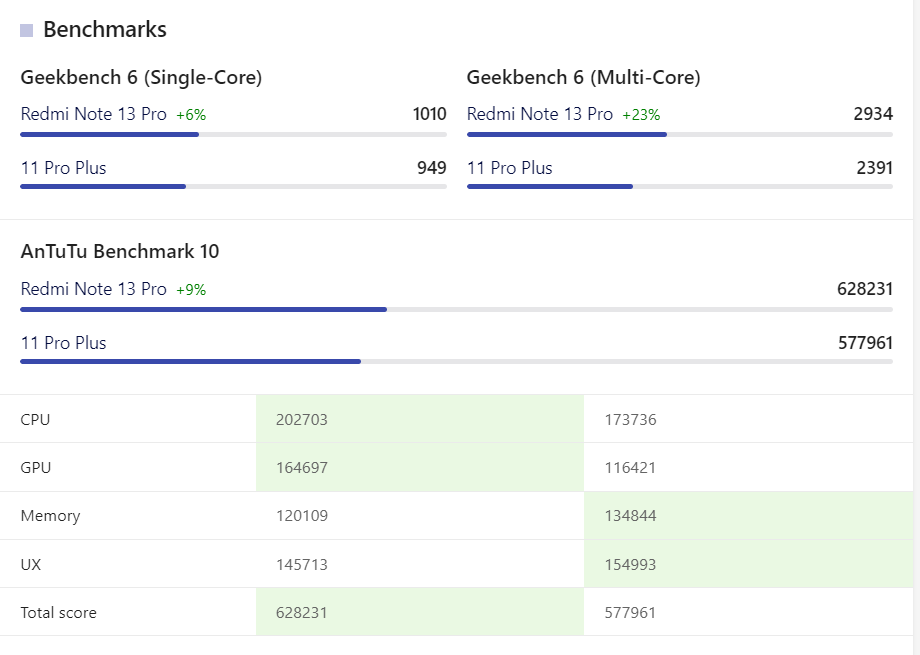Screen dimensions: 920x655
Task: Select the +6% single-core difference label
Action: click(191, 115)
